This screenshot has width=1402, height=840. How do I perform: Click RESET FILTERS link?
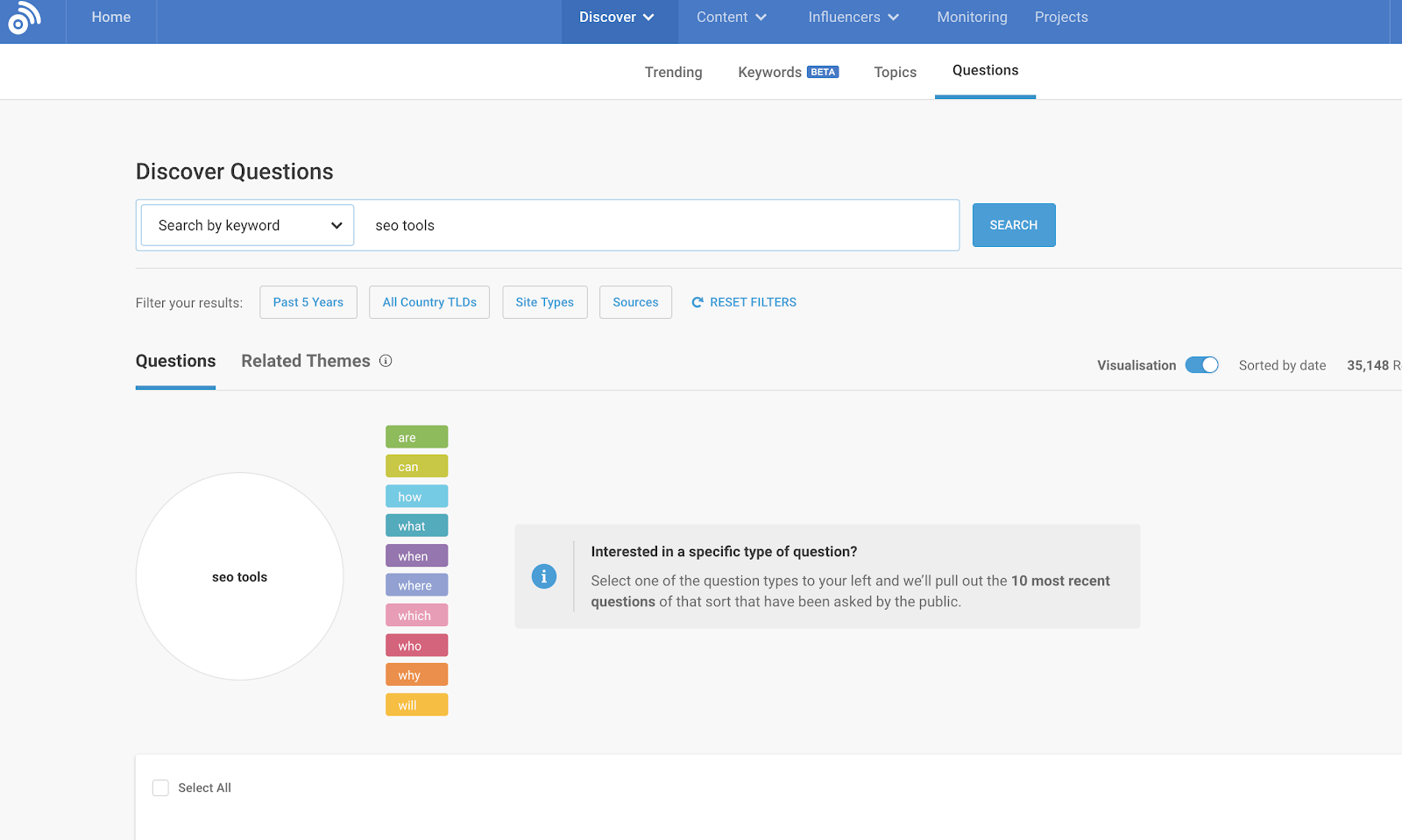tap(744, 302)
